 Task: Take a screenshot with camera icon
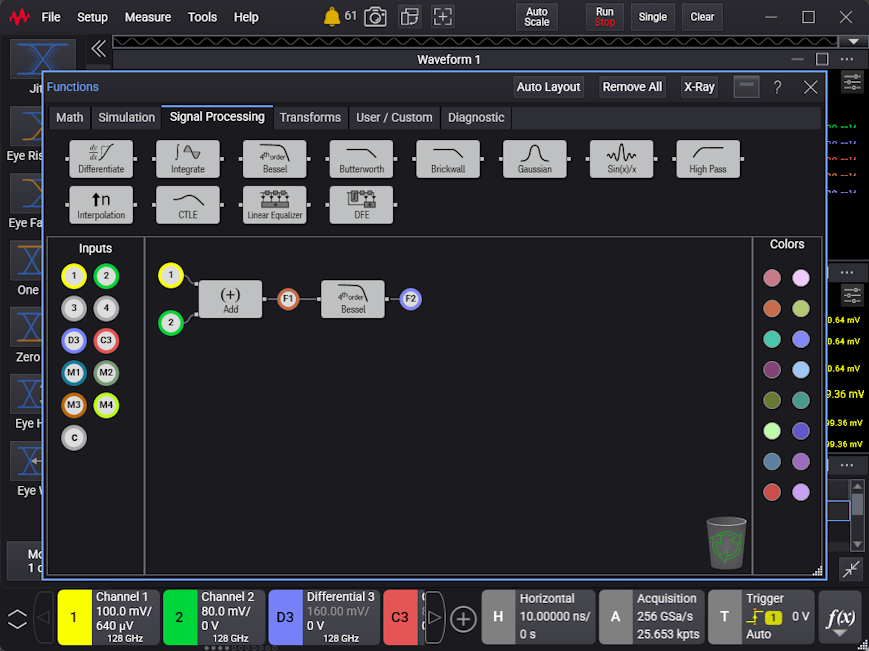click(375, 17)
